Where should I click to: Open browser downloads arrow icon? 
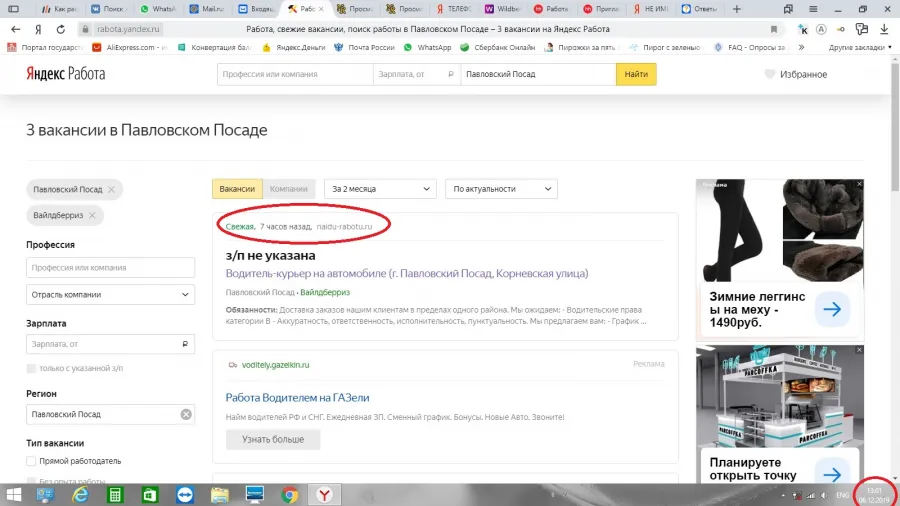[884, 29]
